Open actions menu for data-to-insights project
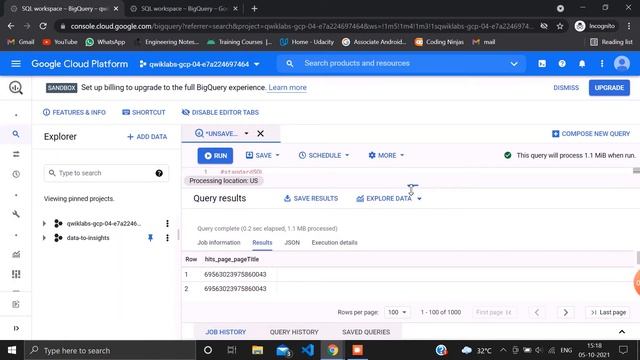Screen dimensions: 640x360 click(167, 238)
